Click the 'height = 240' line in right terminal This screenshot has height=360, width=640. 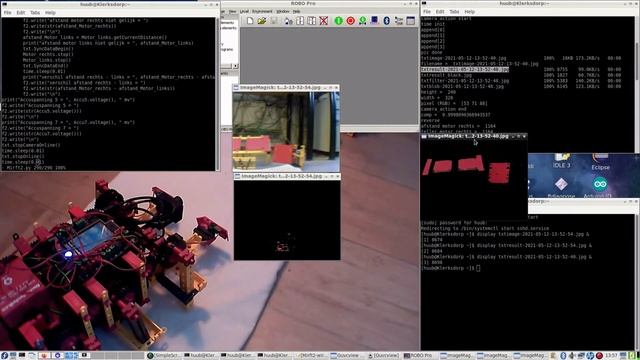pyautogui.click(x=438, y=92)
